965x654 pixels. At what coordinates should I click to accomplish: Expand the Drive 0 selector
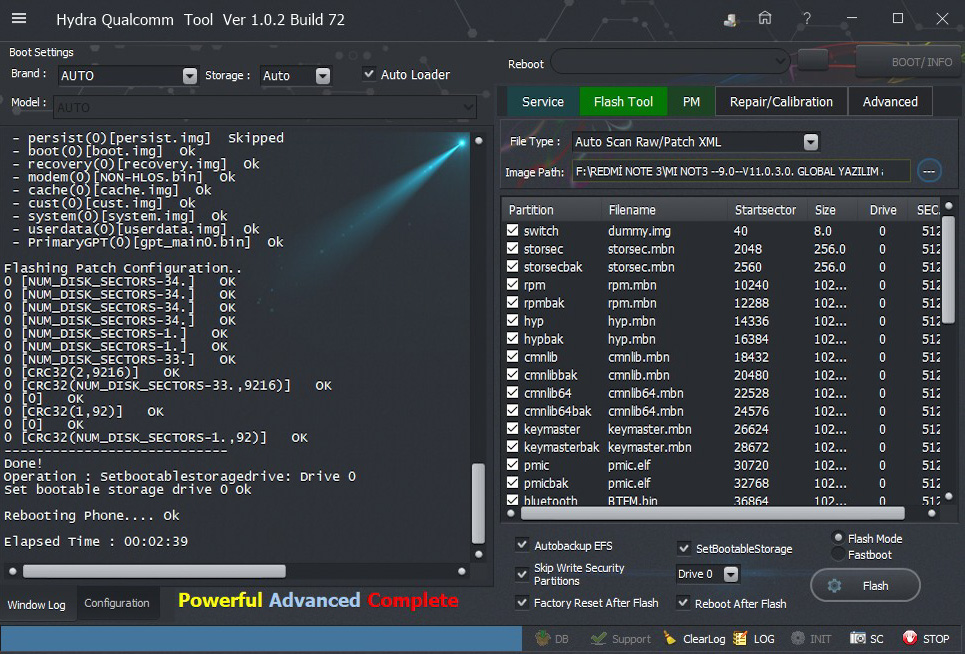point(731,574)
